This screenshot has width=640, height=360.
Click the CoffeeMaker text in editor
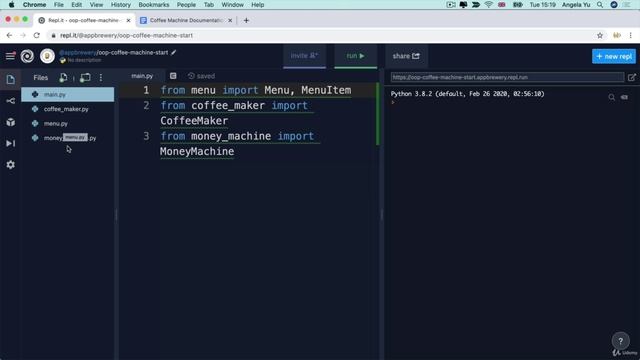[194, 121]
